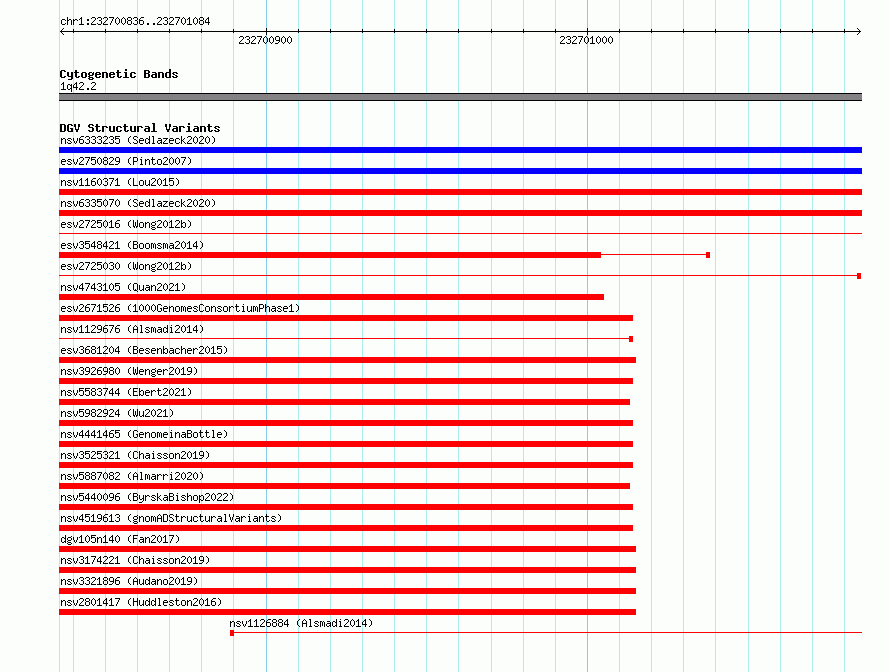Image resolution: width=890 pixels, height=672 pixels.
Task: Select the esv2750829 (Pinto2007) label
Action: (x=126, y=161)
